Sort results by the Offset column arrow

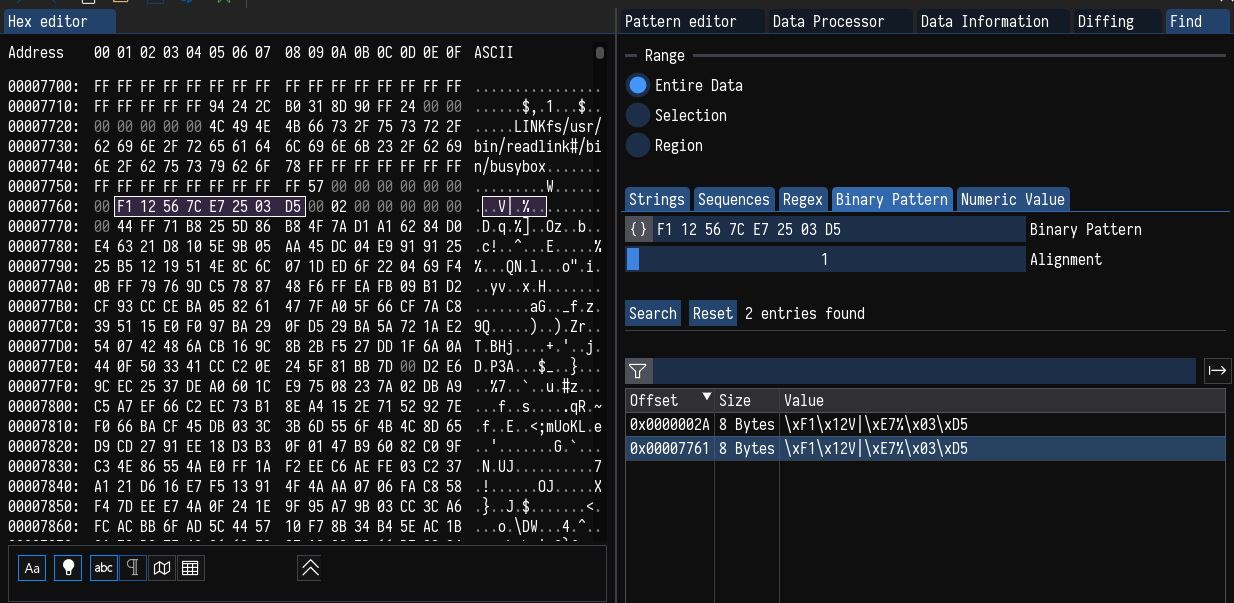click(x=707, y=398)
